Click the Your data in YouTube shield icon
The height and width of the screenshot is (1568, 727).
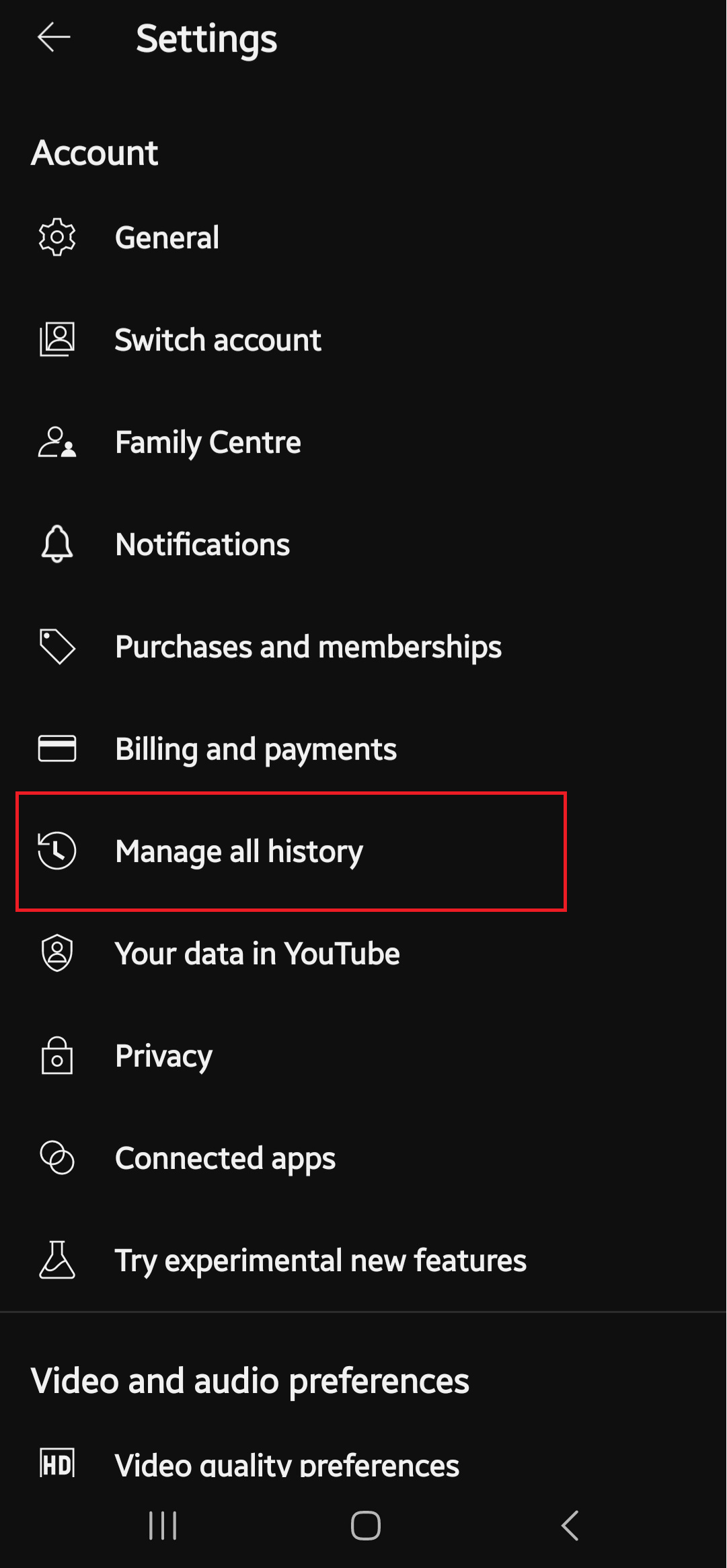[x=58, y=953]
